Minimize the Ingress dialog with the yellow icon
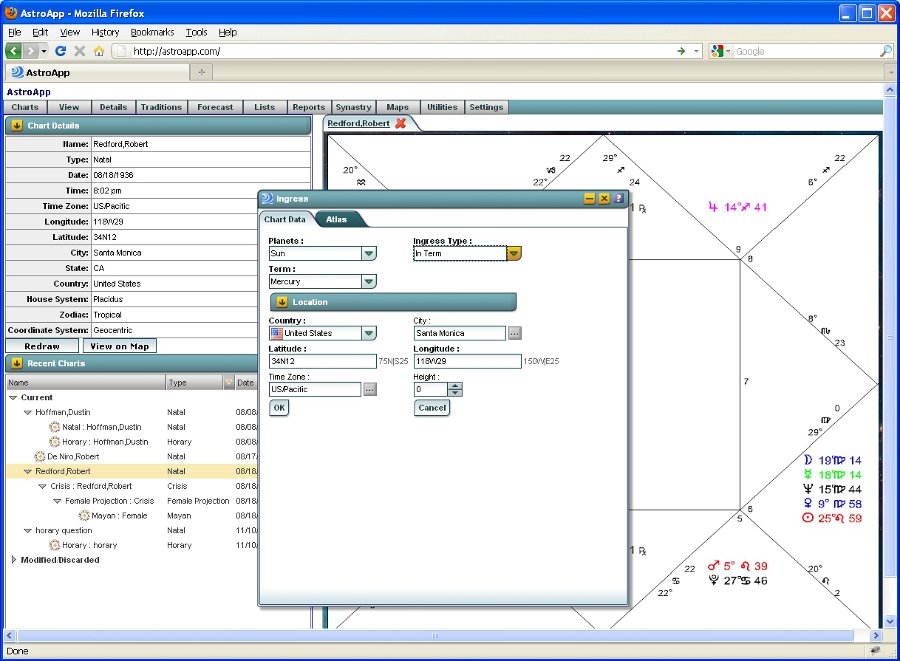 [x=590, y=199]
